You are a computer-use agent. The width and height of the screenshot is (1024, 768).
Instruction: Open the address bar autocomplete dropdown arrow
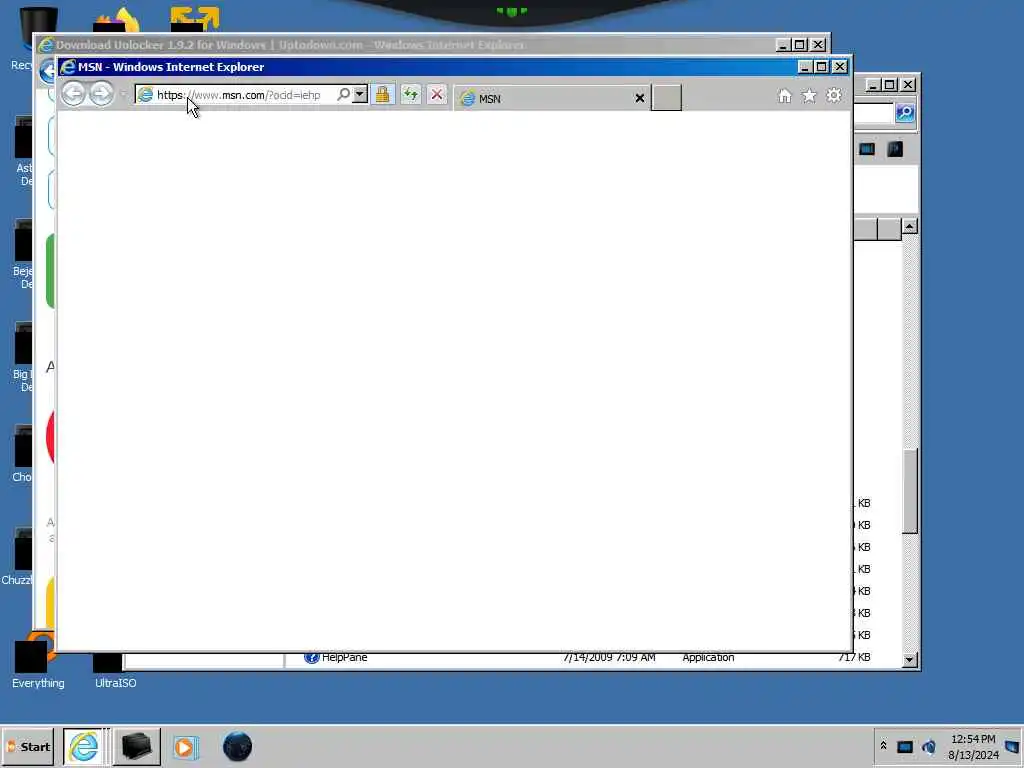(x=360, y=95)
